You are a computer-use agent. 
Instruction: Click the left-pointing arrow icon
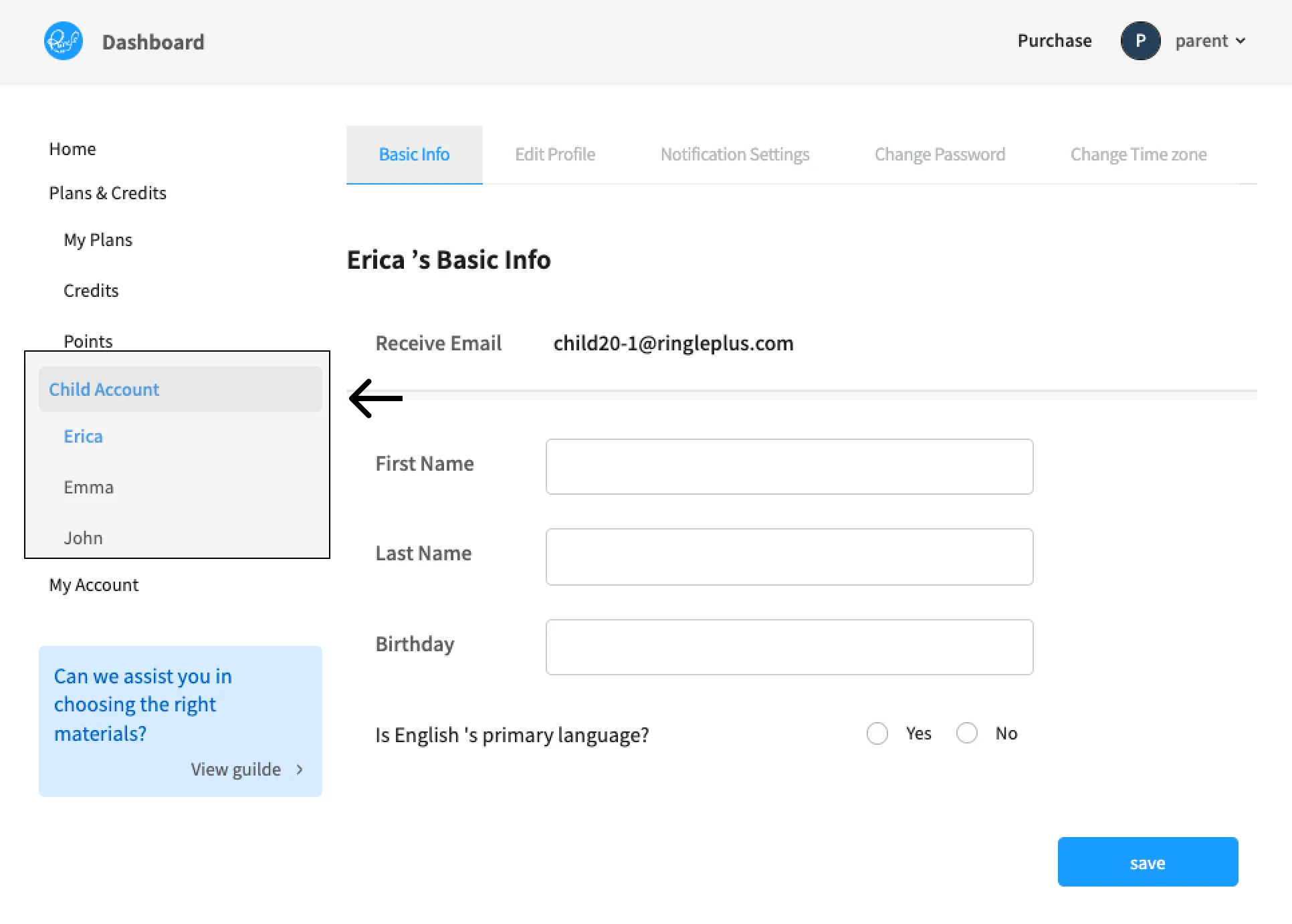click(376, 398)
